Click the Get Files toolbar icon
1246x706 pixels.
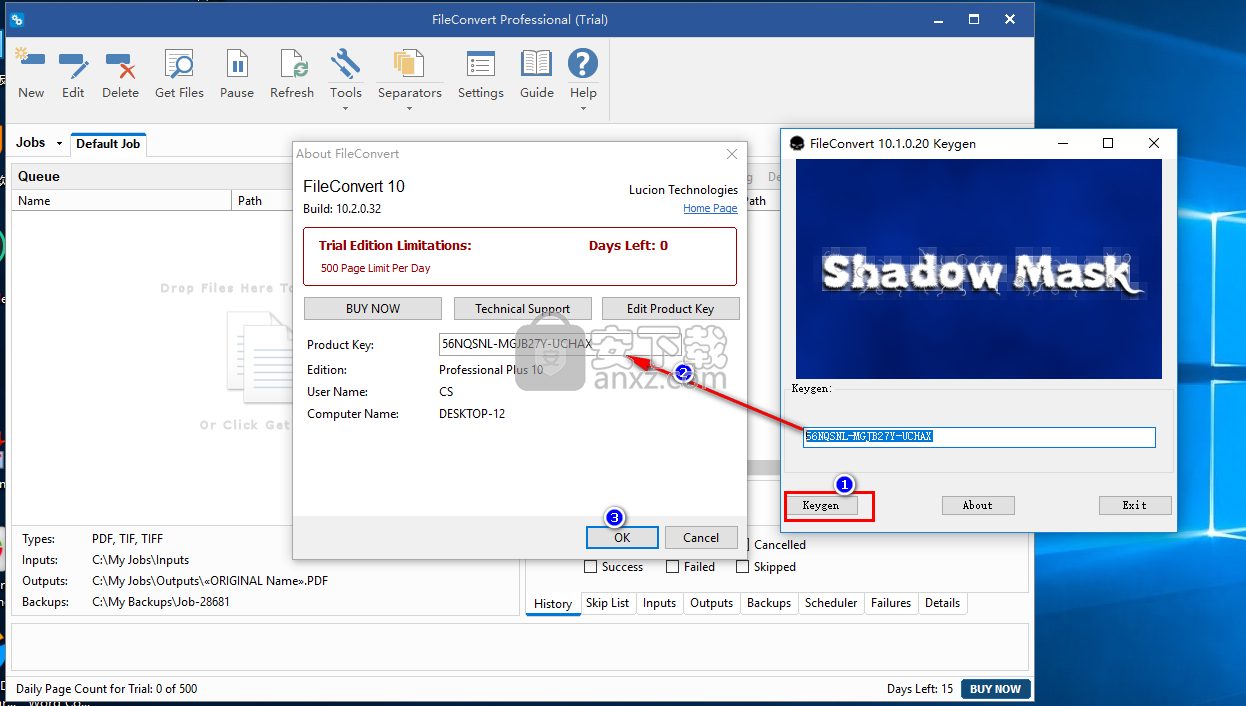pos(179,65)
